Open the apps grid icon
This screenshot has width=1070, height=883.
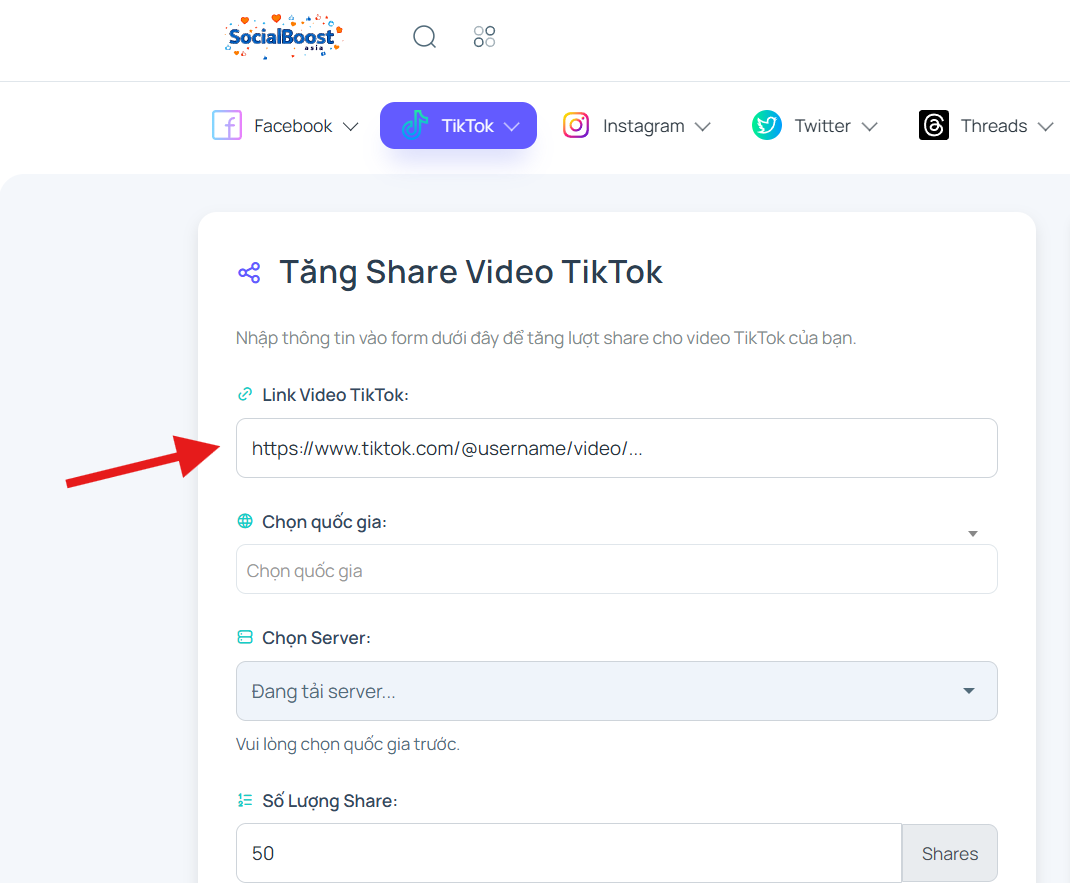pyautogui.click(x=485, y=36)
